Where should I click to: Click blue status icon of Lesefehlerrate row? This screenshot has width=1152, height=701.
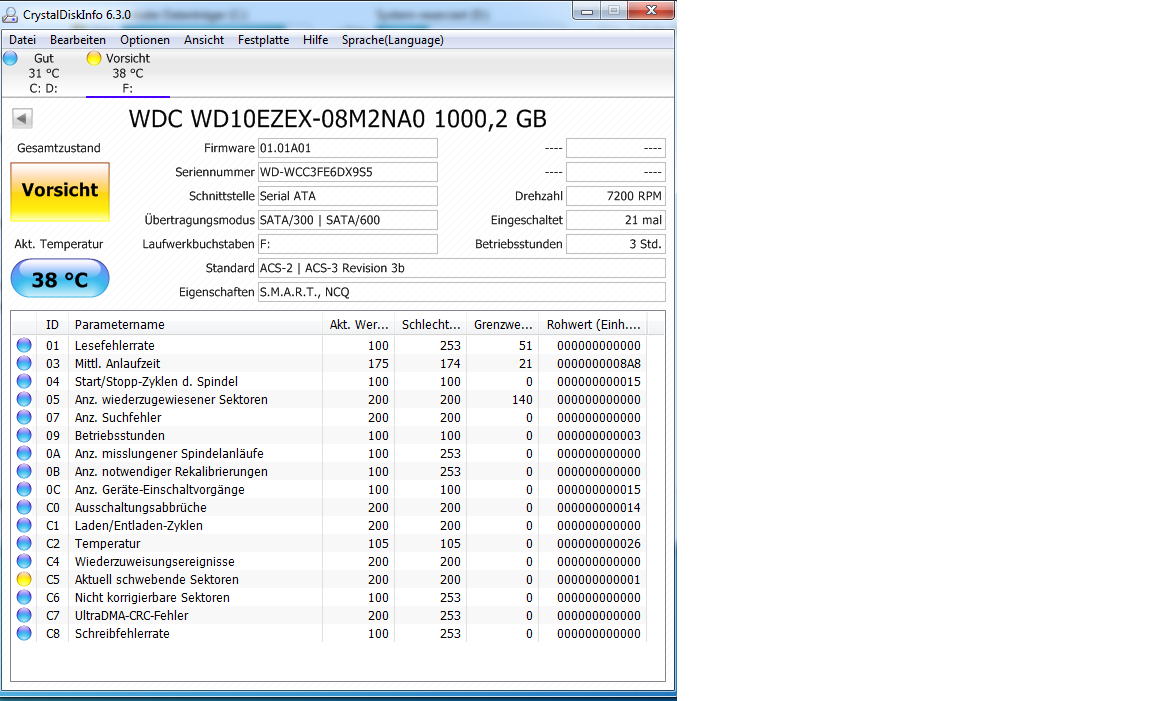click(24, 345)
